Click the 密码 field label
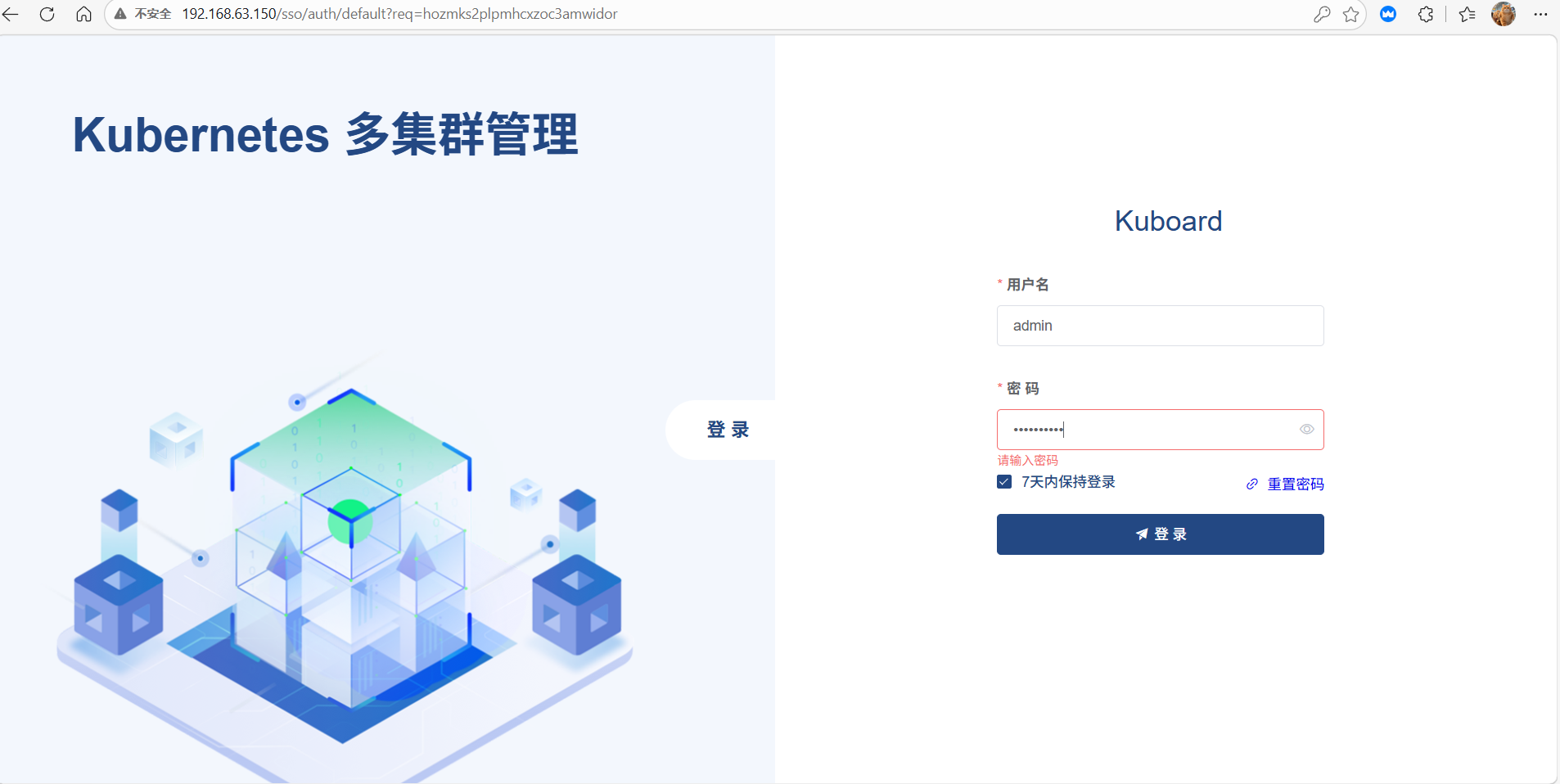 click(1022, 388)
